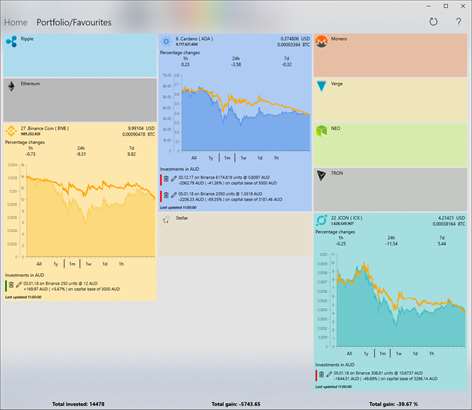Go to the Home tab
Screen dimensions: 472x410
tap(16, 22)
